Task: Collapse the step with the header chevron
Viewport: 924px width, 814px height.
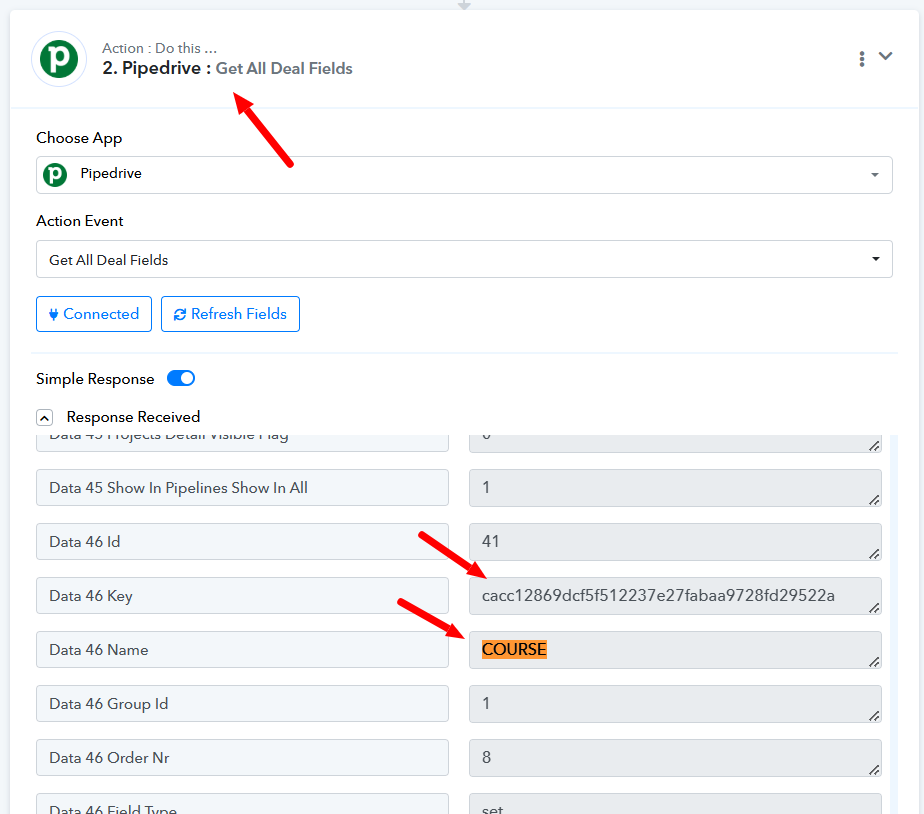Action: (x=885, y=56)
